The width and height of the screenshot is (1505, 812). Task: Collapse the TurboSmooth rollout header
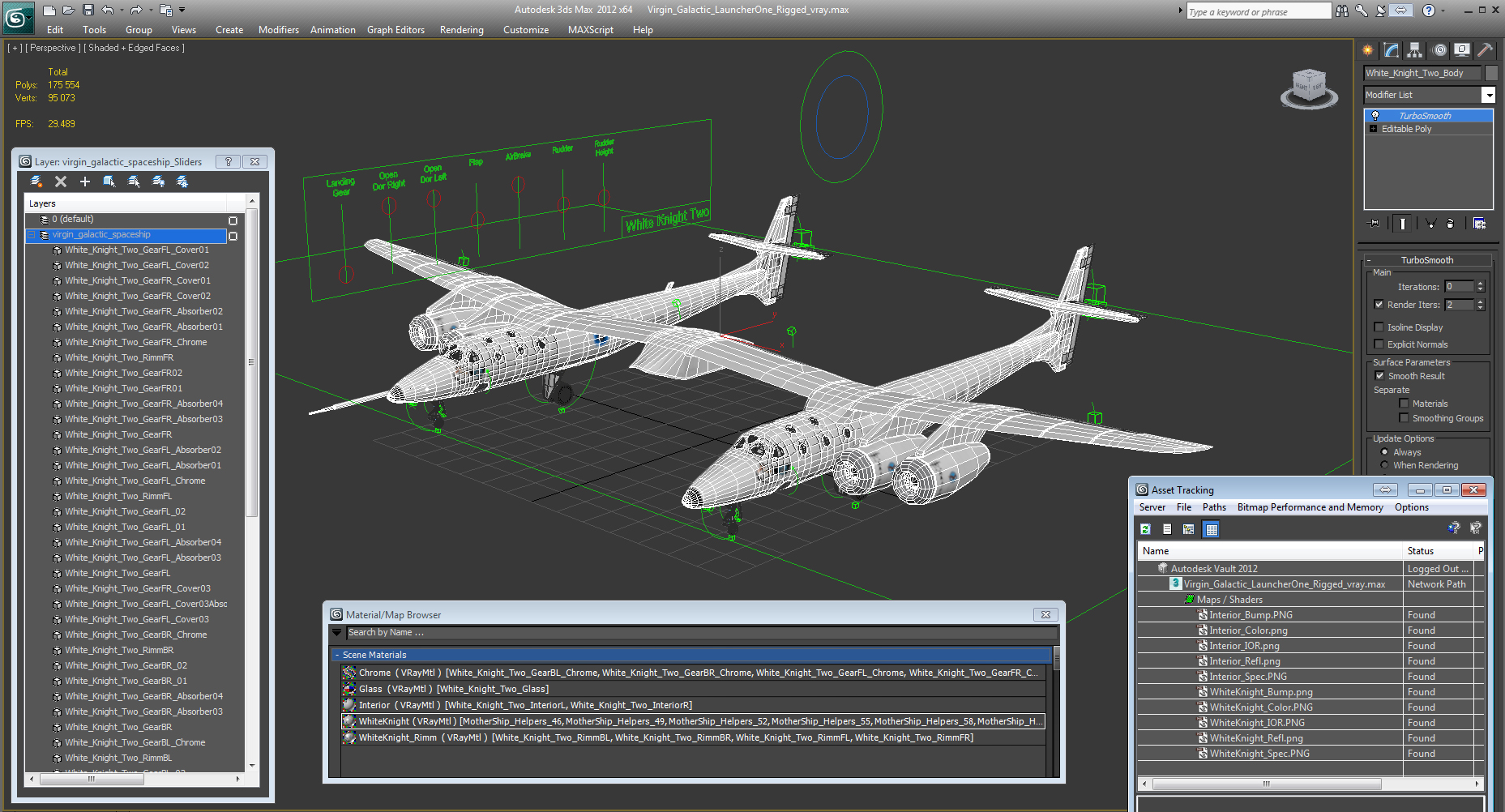pos(1427,260)
